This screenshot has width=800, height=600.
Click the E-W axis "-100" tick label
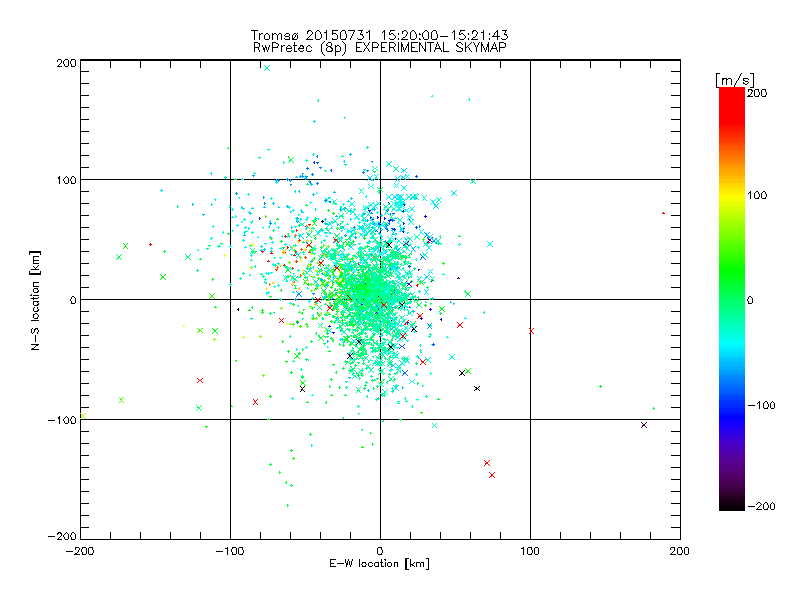tap(230, 552)
